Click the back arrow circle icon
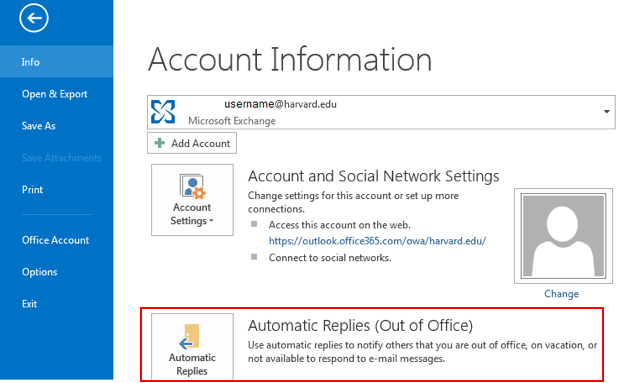Viewport: 619px width, 383px height. point(34,18)
